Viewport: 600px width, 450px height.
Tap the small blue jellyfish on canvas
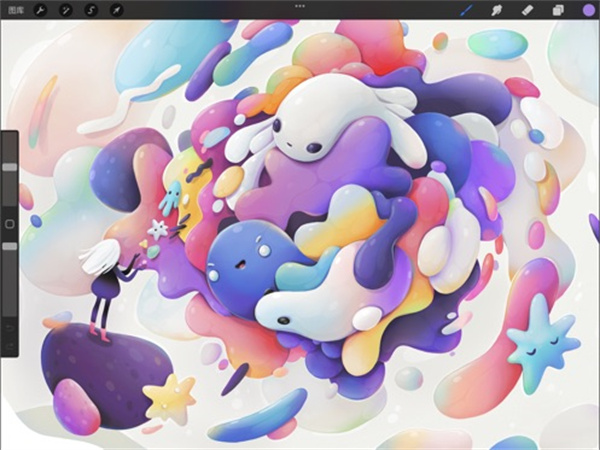click(x=171, y=195)
